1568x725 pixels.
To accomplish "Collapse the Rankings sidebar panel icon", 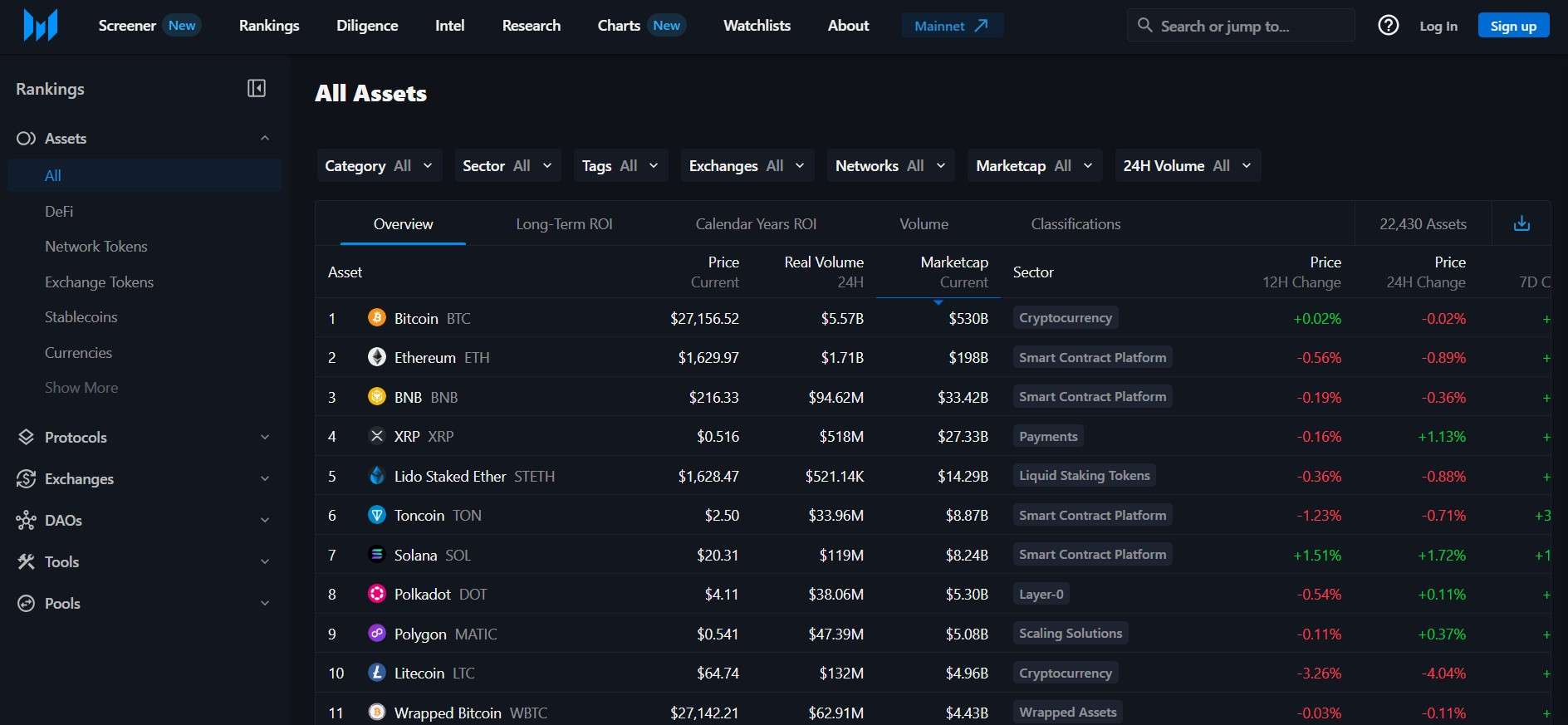I will 257,88.
